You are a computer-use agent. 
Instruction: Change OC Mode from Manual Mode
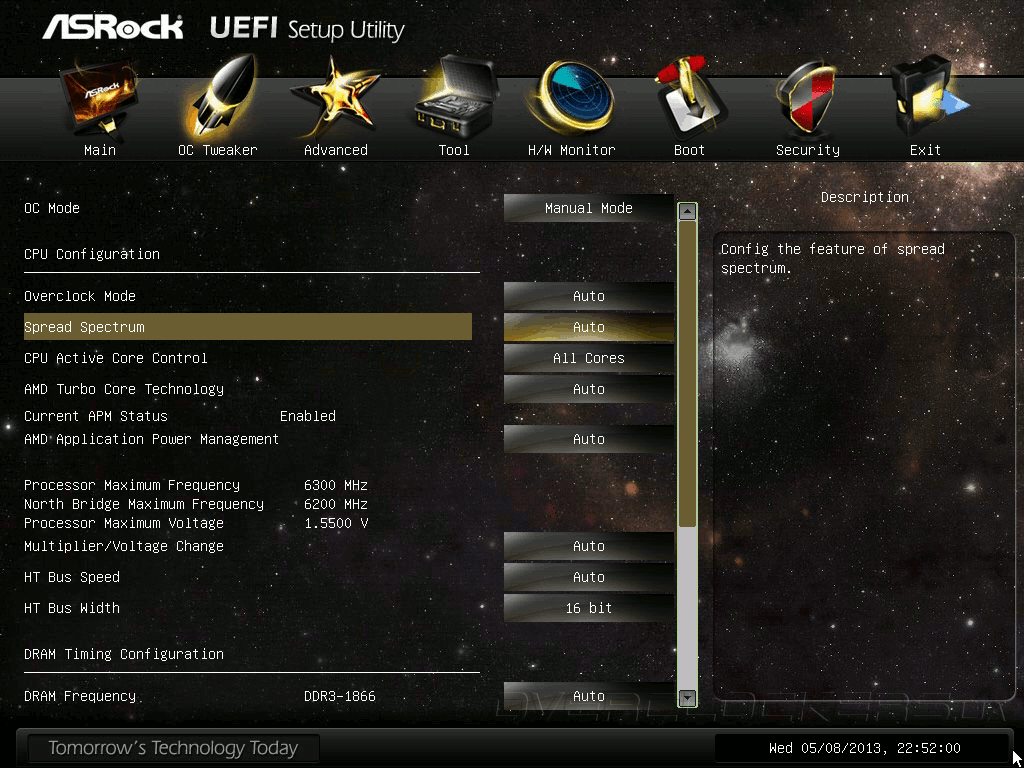[588, 208]
